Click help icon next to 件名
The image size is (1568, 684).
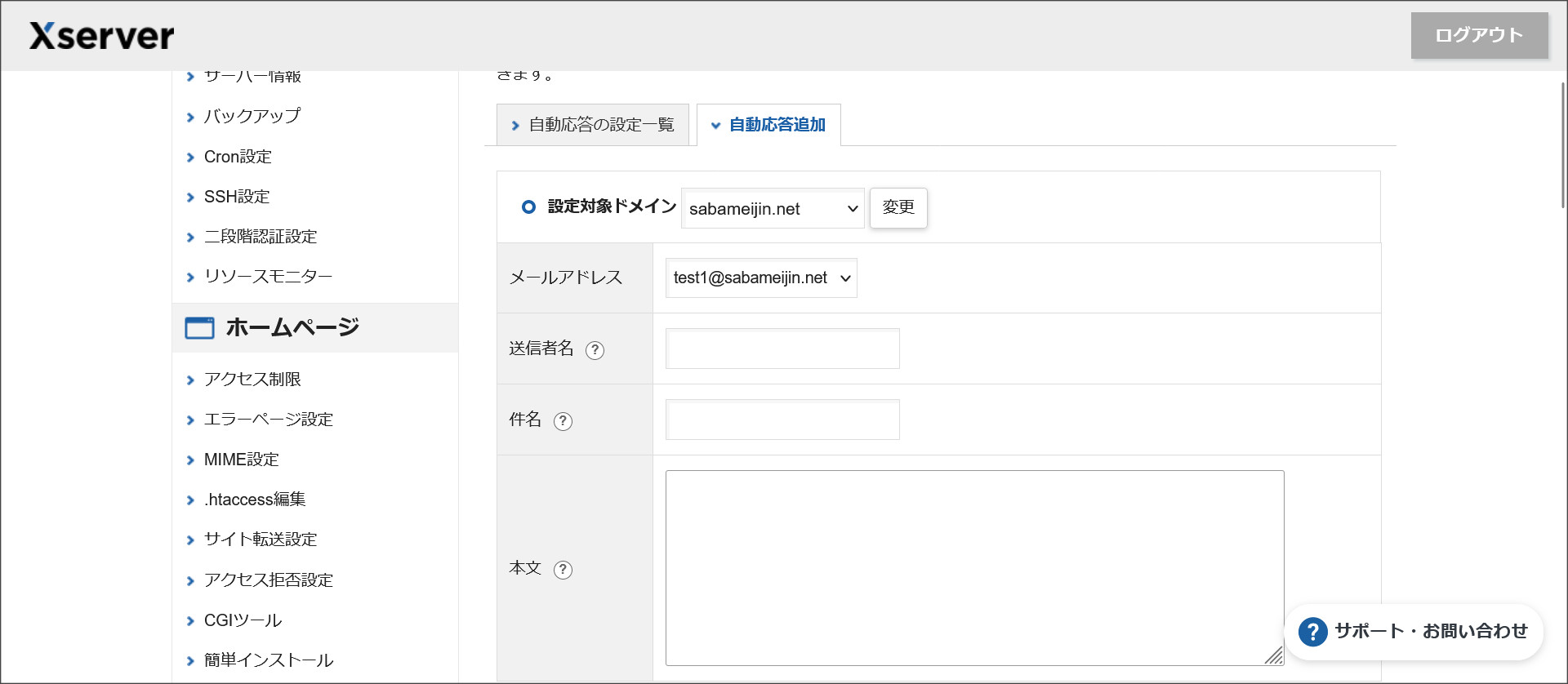pos(563,421)
